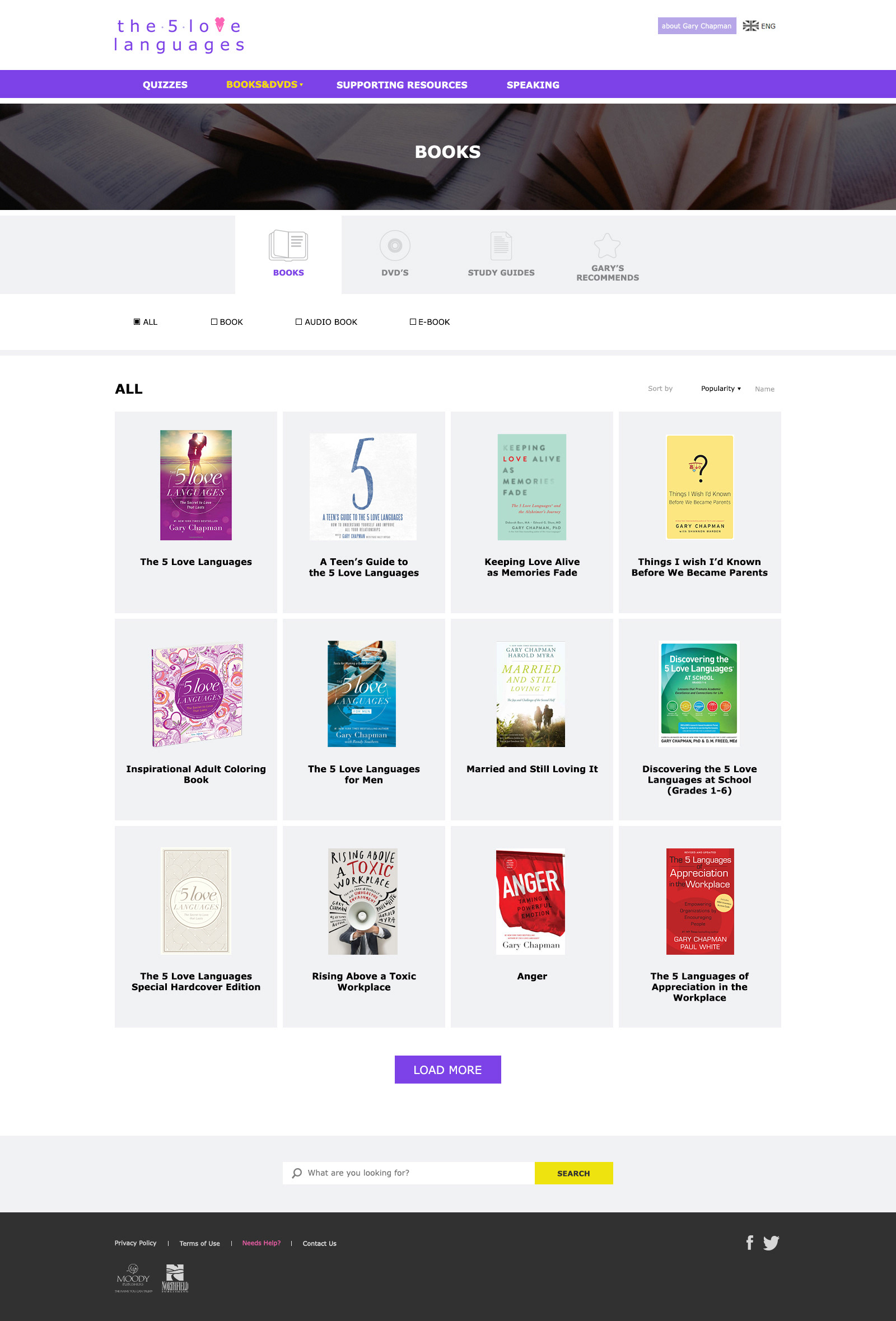
Task: Open the Contact Us link
Action: tap(320, 1243)
